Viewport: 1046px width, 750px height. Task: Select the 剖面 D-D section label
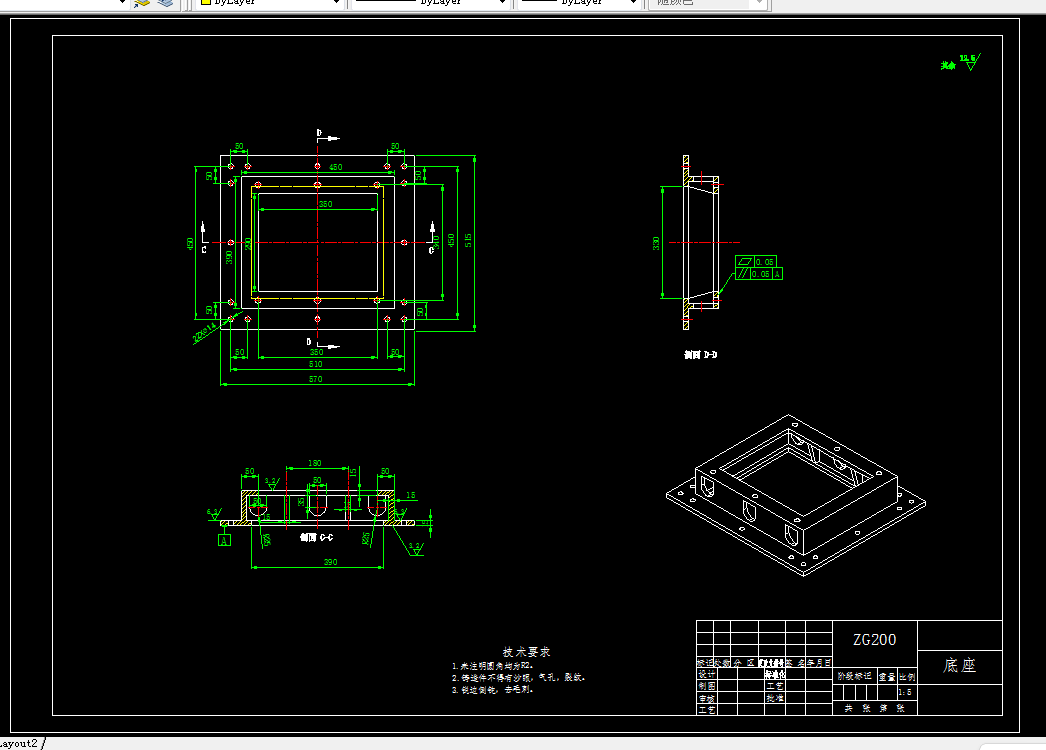pyautogui.click(x=700, y=355)
